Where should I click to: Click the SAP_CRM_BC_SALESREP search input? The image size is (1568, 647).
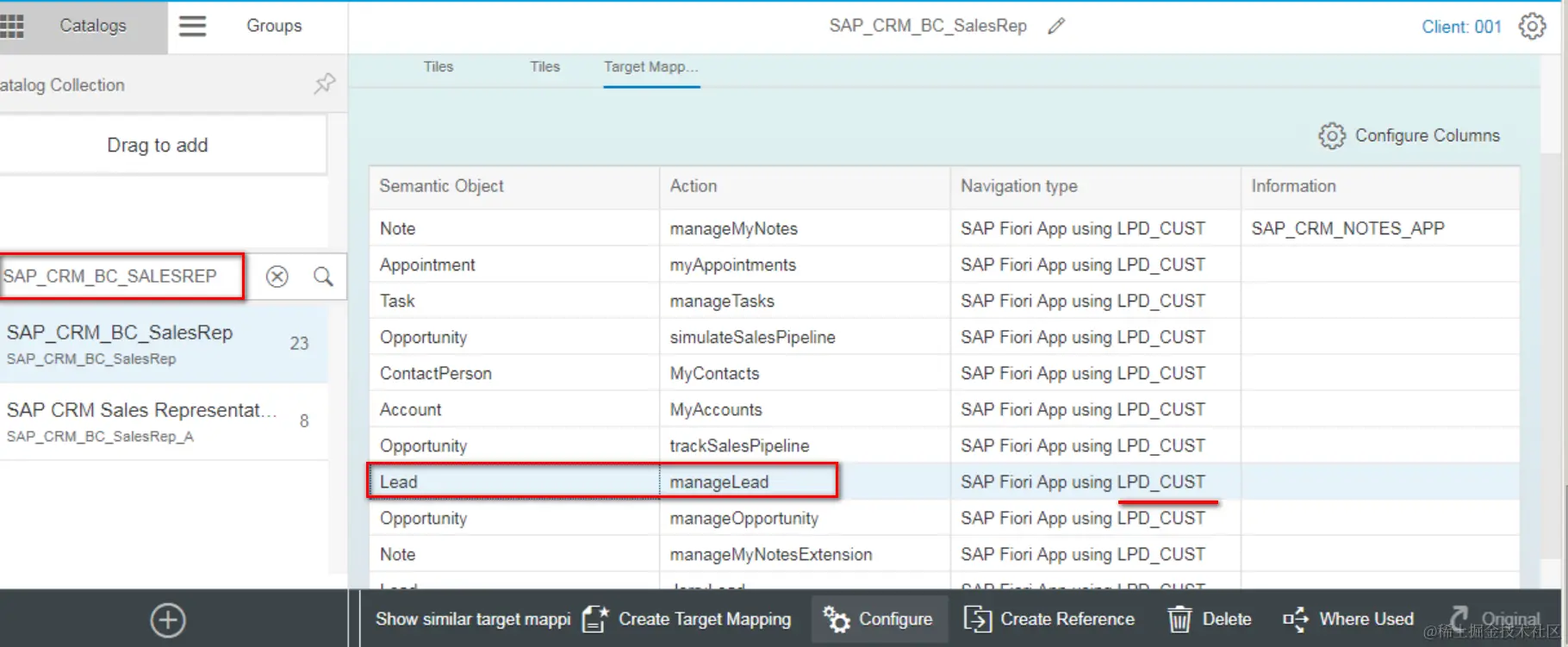121,277
